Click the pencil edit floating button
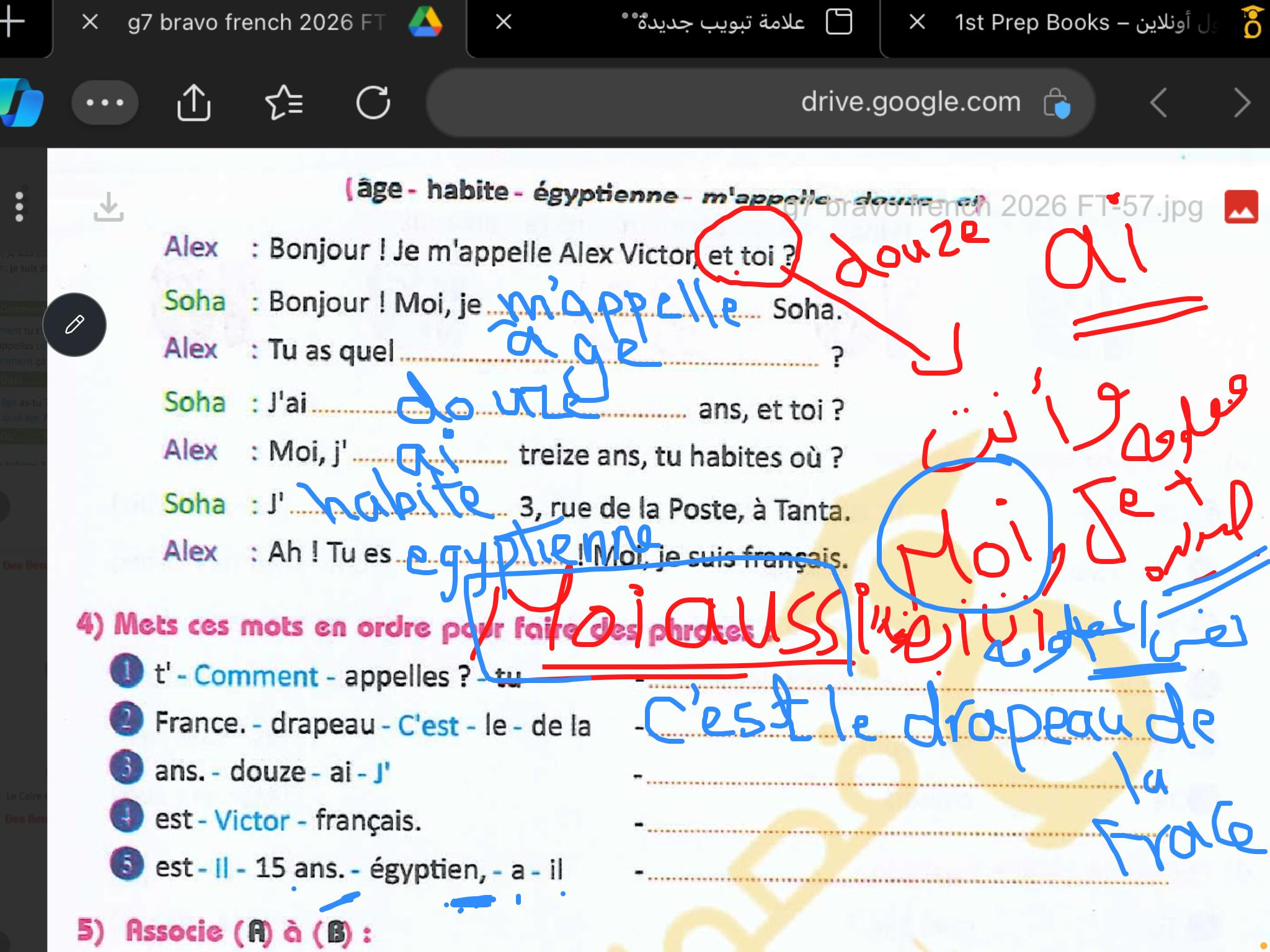 pos(74,325)
